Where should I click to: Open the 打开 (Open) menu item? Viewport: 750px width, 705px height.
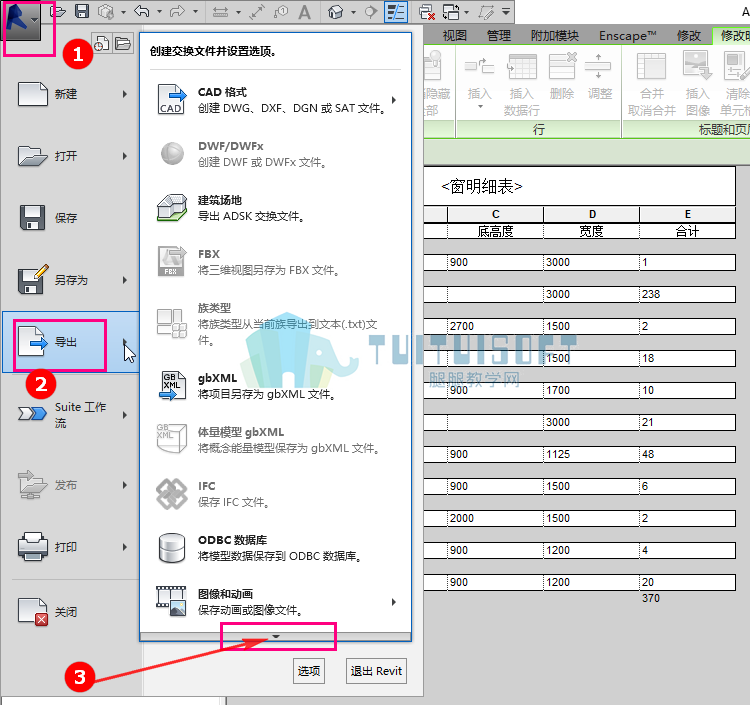71,156
